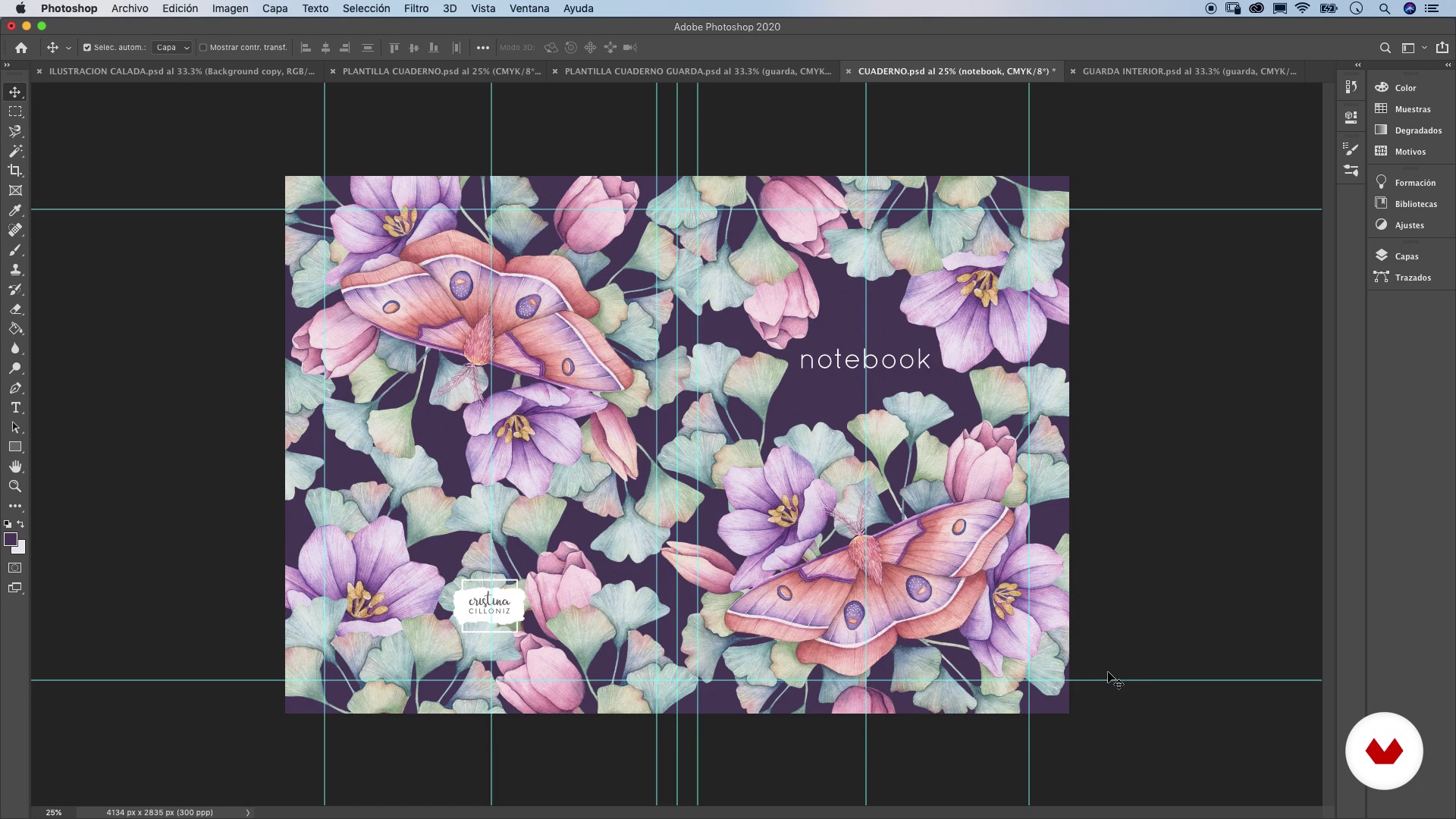The image size is (1456, 819).
Task: Open the Archivo menu
Action: pyautogui.click(x=130, y=8)
